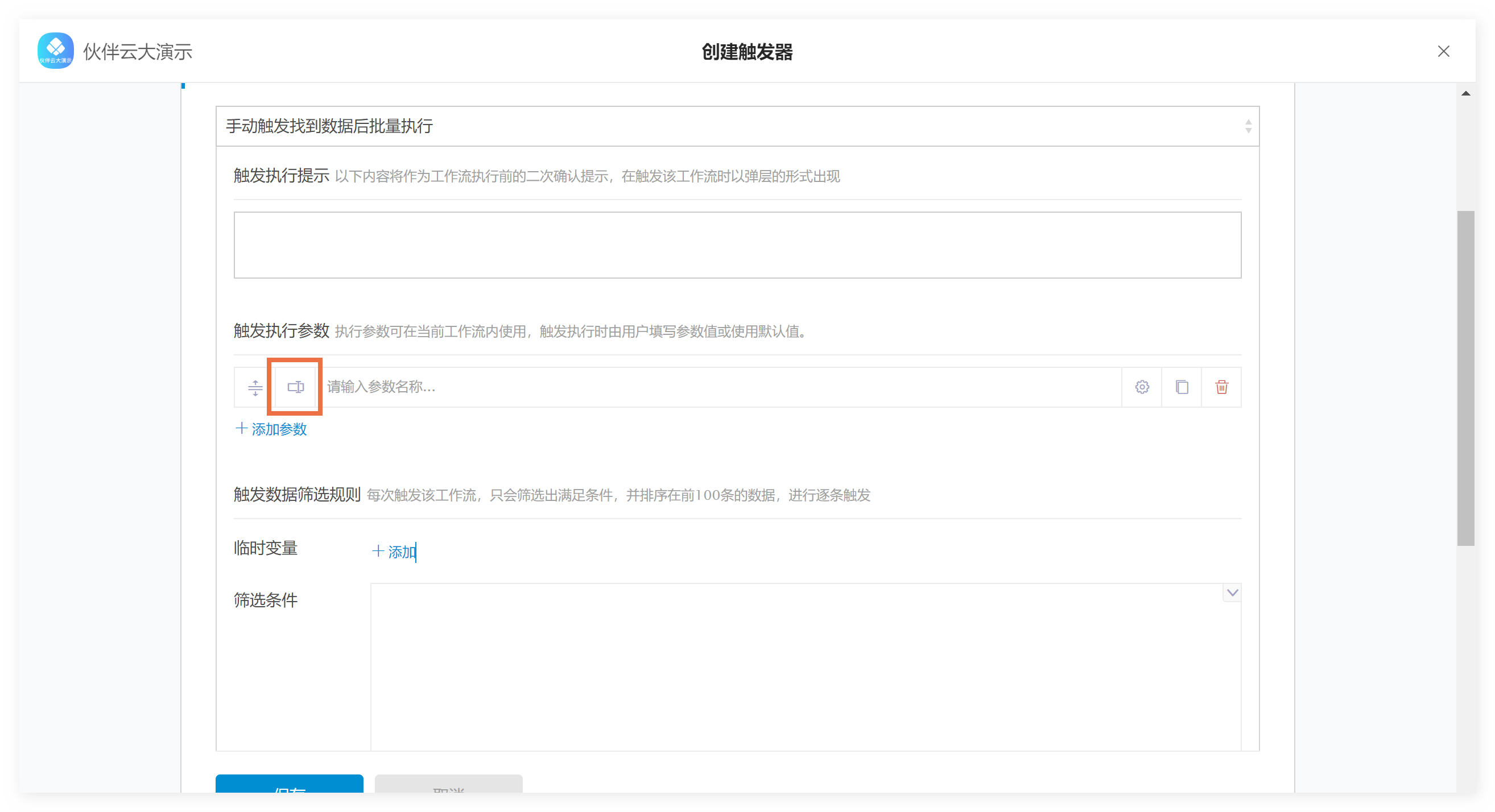Click the gray cancel button at bottom
The height and width of the screenshot is (812, 1495).
(448, 784)
